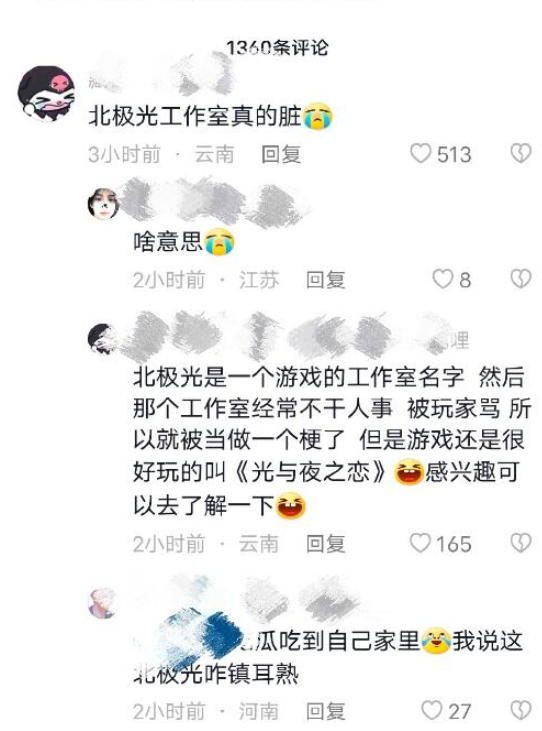Tap the 1360条评论 header
542x731 pixels.
[x=277, y=48]
